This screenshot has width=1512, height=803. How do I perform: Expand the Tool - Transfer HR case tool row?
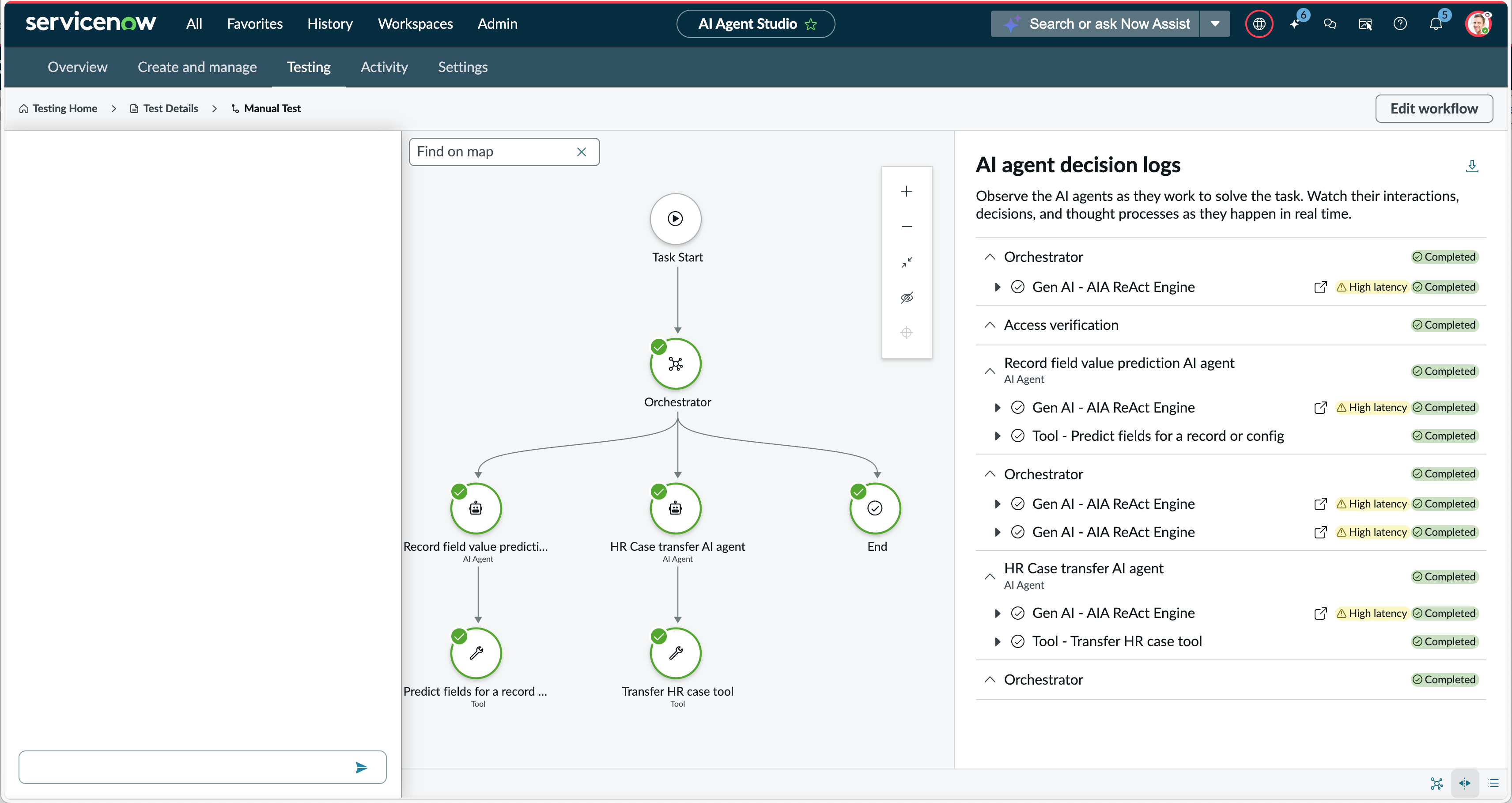pos(997,642)
